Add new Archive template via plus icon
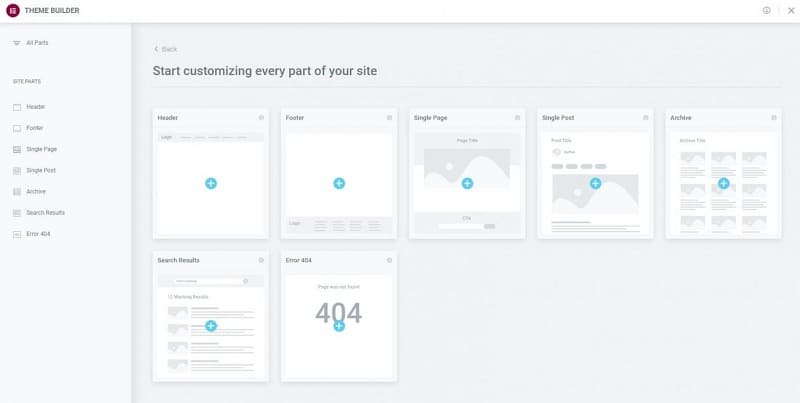800x403 pixels. [723, 183]
